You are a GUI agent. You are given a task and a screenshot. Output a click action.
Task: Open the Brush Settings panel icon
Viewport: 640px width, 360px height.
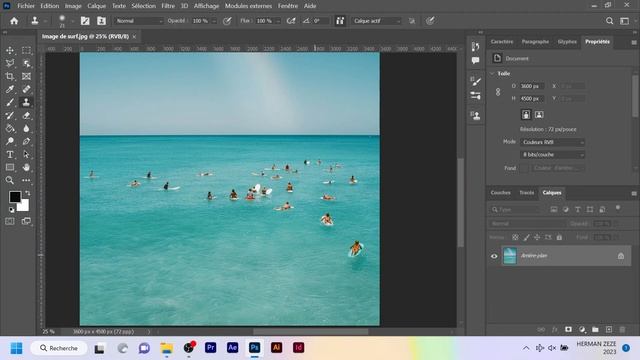(x=476, y=81)
